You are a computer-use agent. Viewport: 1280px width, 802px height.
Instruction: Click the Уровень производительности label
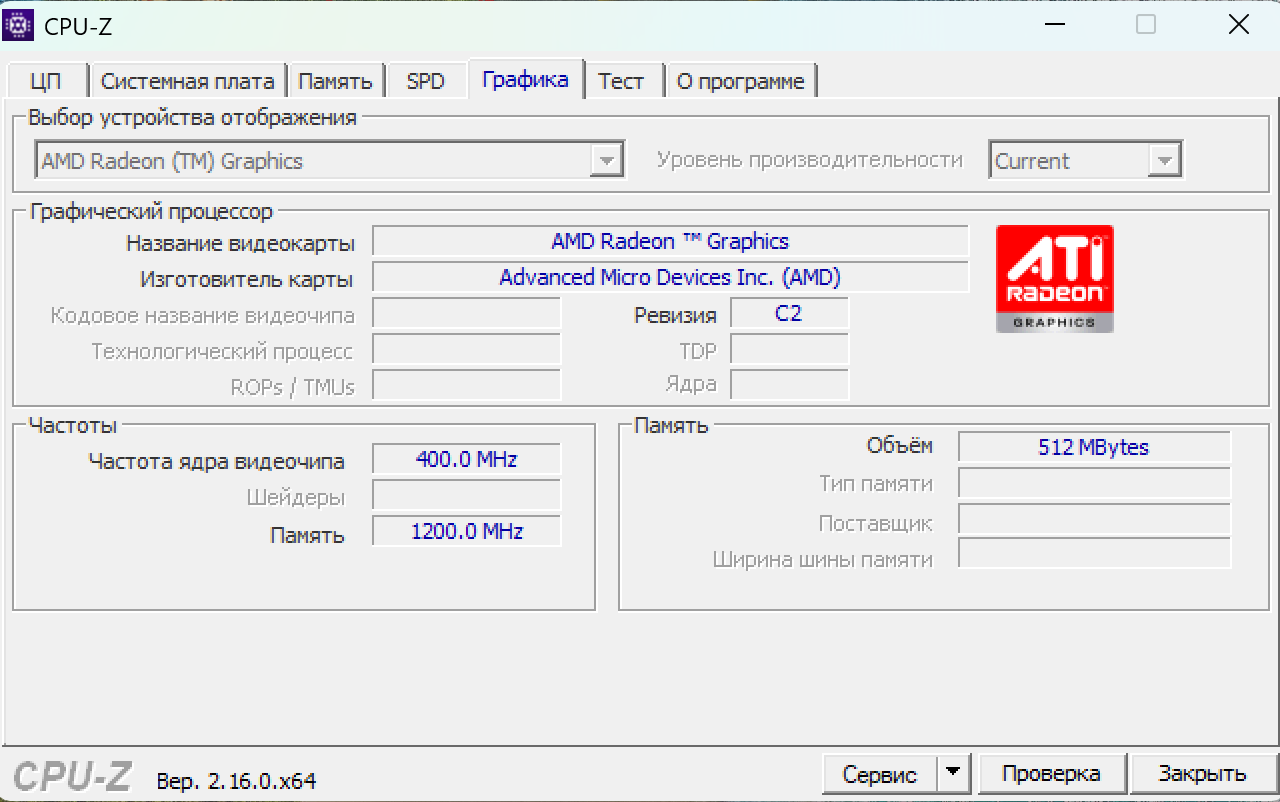[x=810, y=160]
